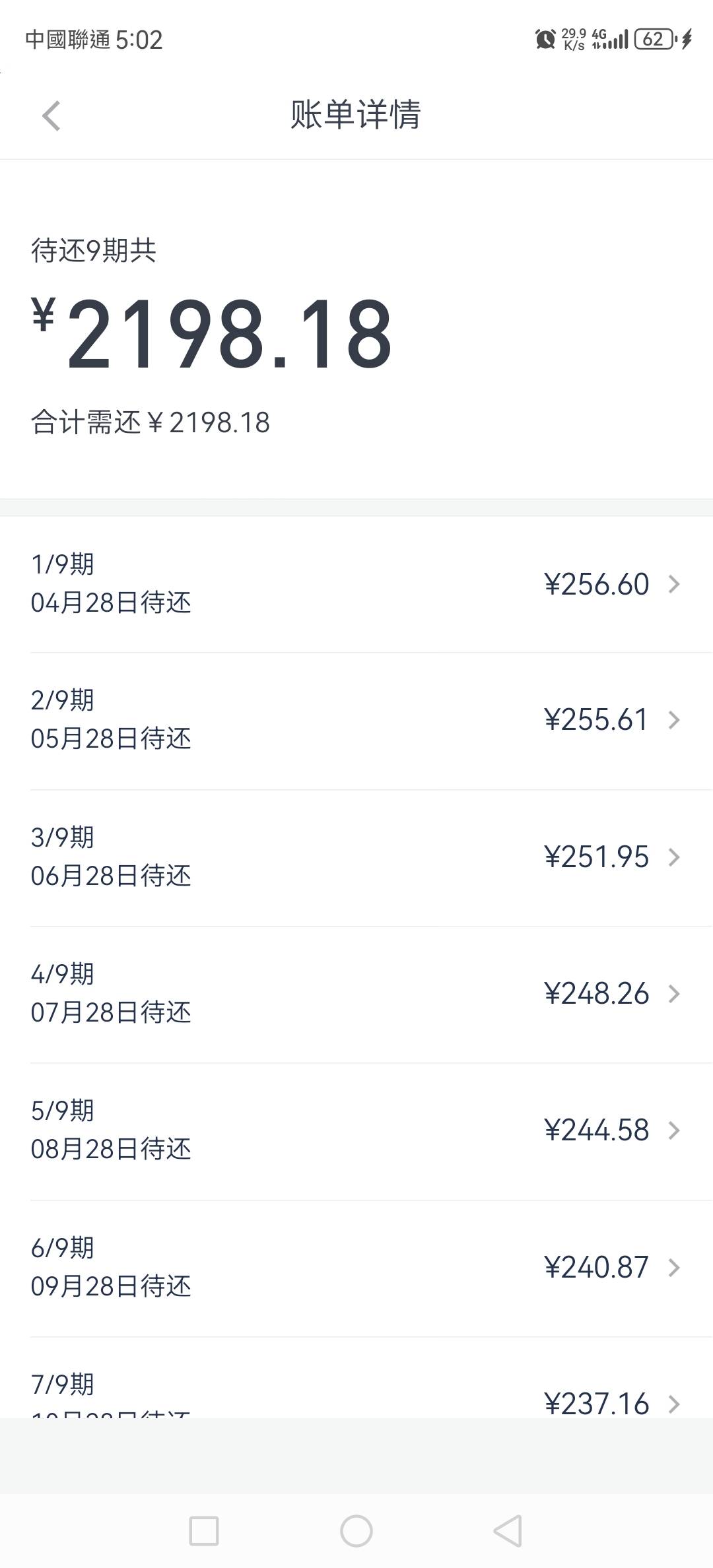Tap the alarm clock status icon
Screen dimensions: 713x1568
pos(545,40)
